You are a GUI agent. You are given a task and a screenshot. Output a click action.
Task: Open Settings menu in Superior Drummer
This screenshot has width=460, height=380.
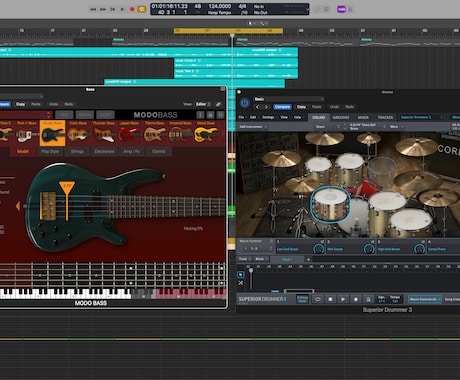[x=268, y=117]
